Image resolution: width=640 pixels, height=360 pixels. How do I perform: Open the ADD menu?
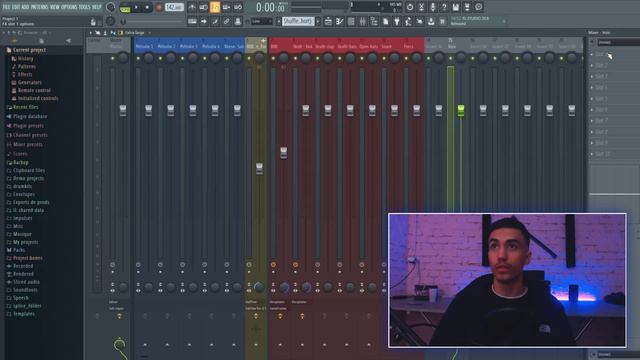(x=25, y=7)
